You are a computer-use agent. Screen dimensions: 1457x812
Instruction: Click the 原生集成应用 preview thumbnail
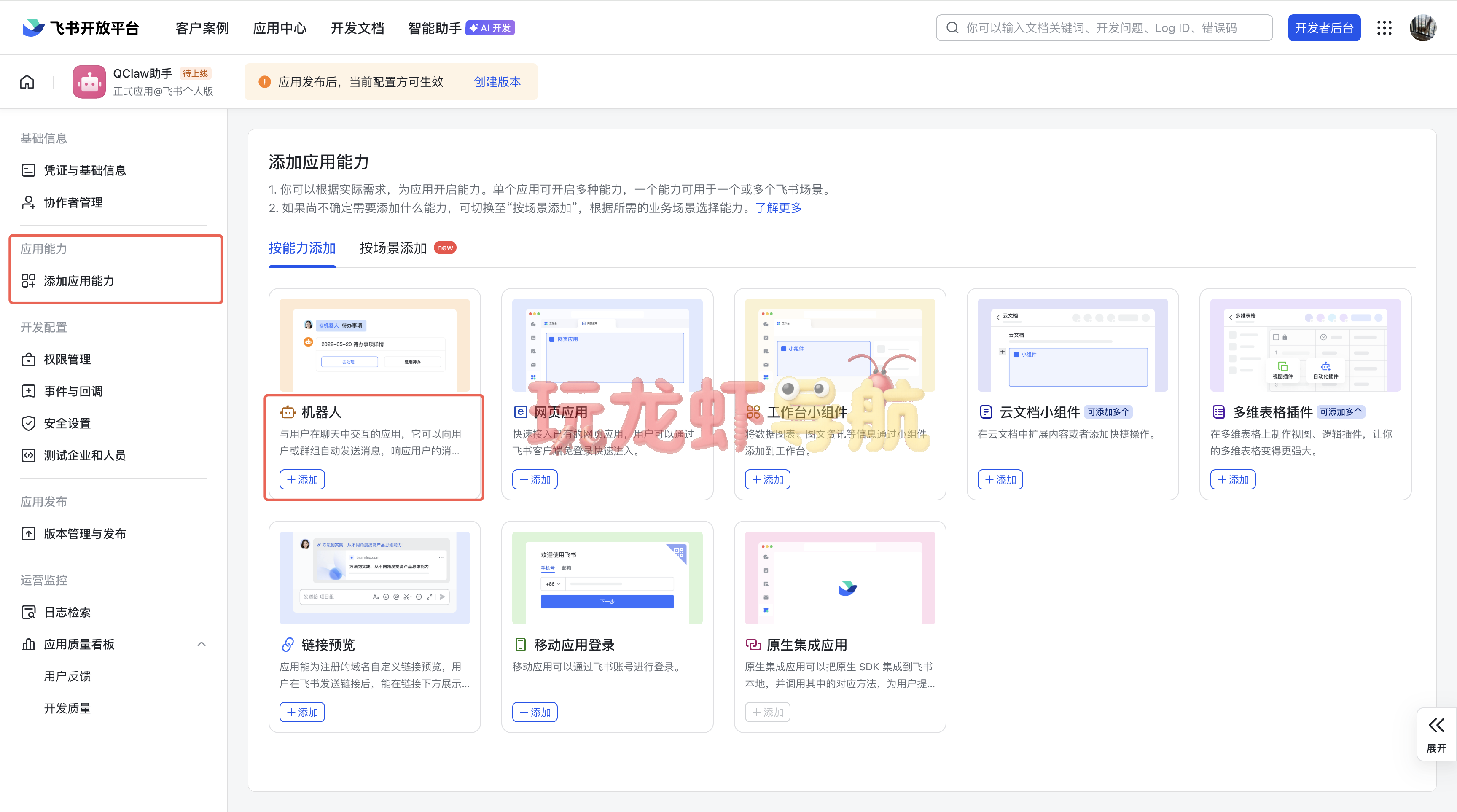[x=840, y=577]
